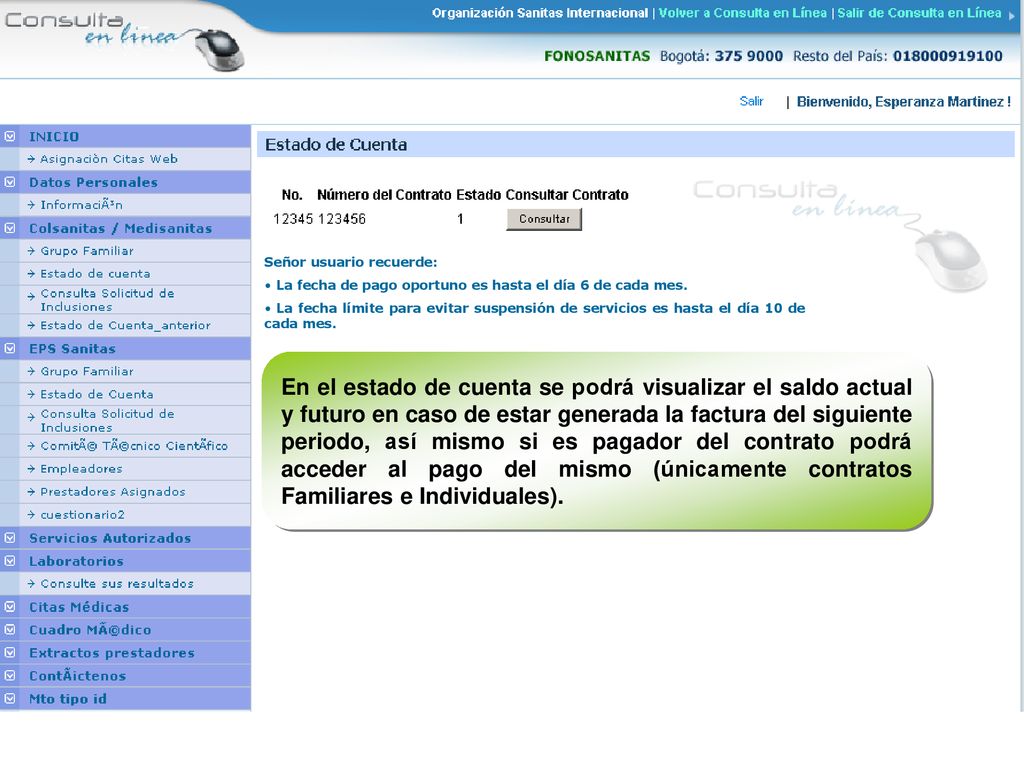Screen dimensions: 1024x768
Task: Click arrow icon beside Consulte sus resultados
Action: [x=31, y=584]
